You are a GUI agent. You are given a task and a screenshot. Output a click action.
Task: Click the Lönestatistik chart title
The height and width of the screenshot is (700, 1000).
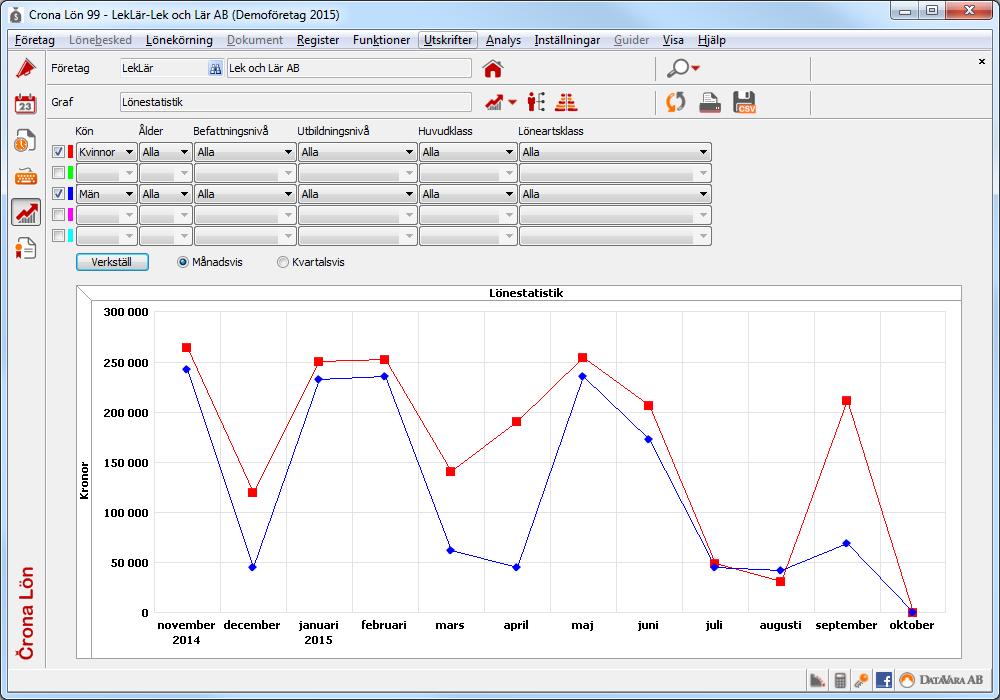(526, 293)
